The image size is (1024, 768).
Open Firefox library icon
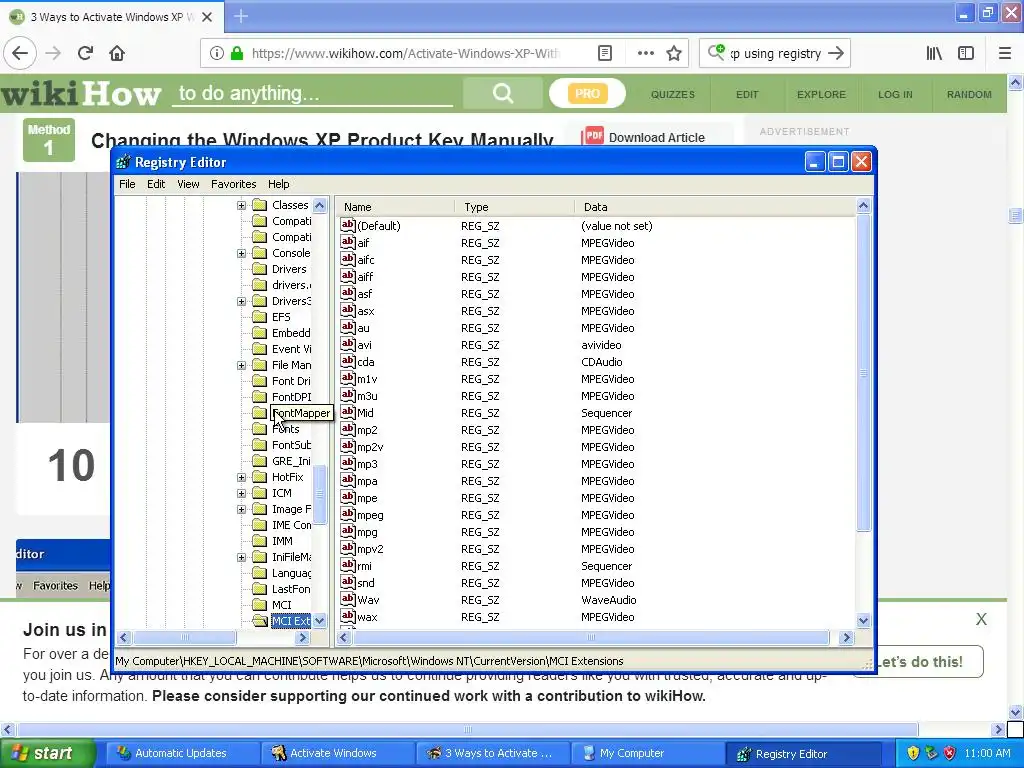[934, 53]
